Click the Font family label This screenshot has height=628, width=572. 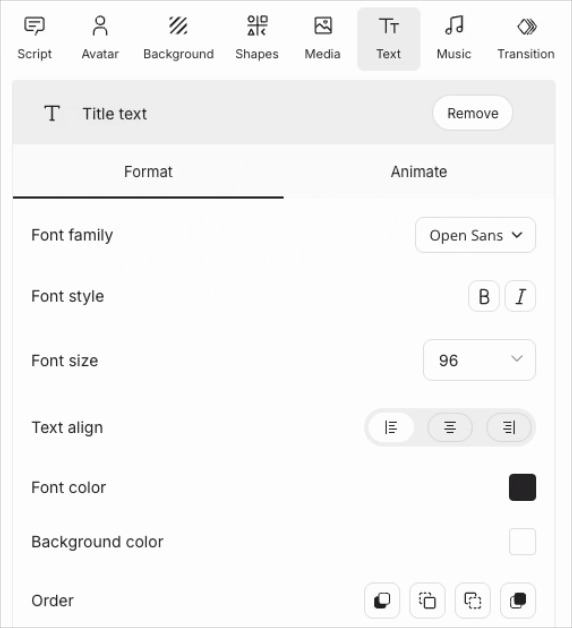click(72, 235)
